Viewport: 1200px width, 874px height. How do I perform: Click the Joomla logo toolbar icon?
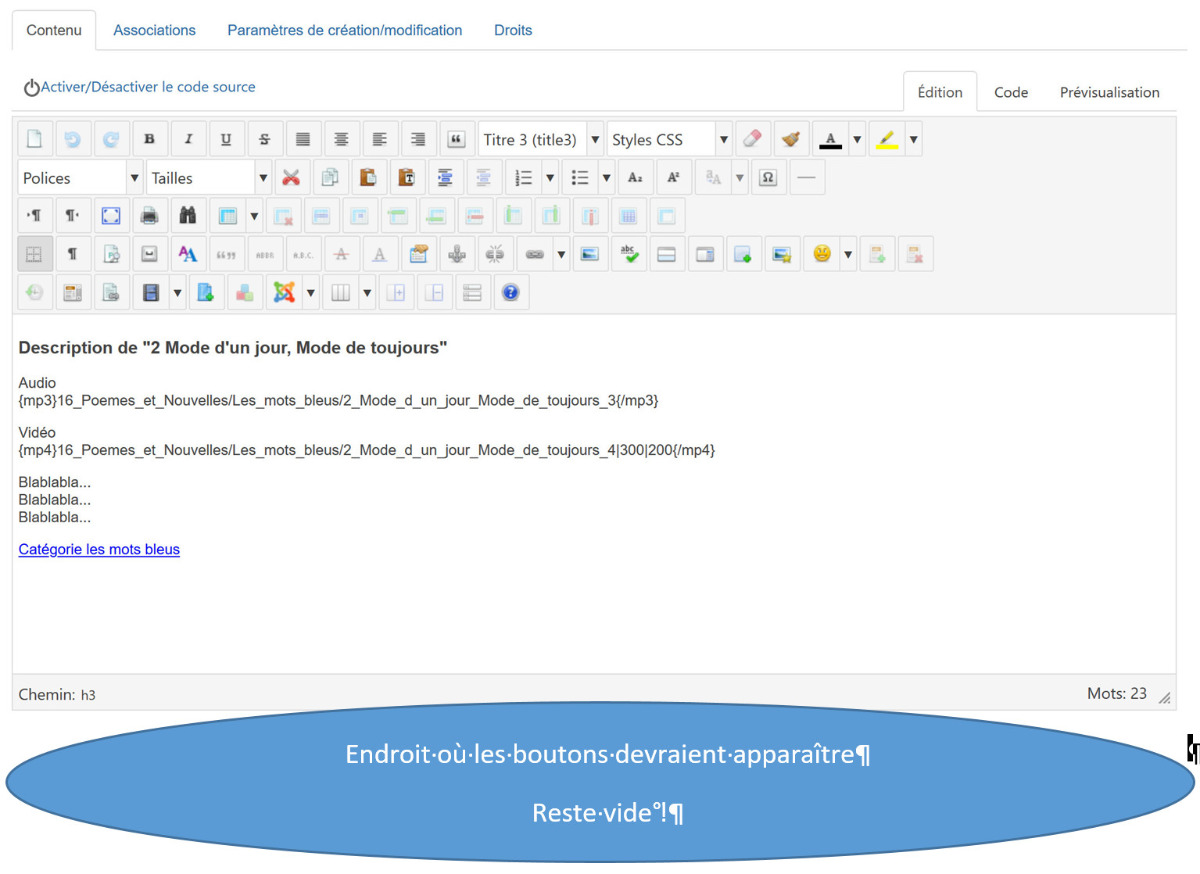[285, 292]
